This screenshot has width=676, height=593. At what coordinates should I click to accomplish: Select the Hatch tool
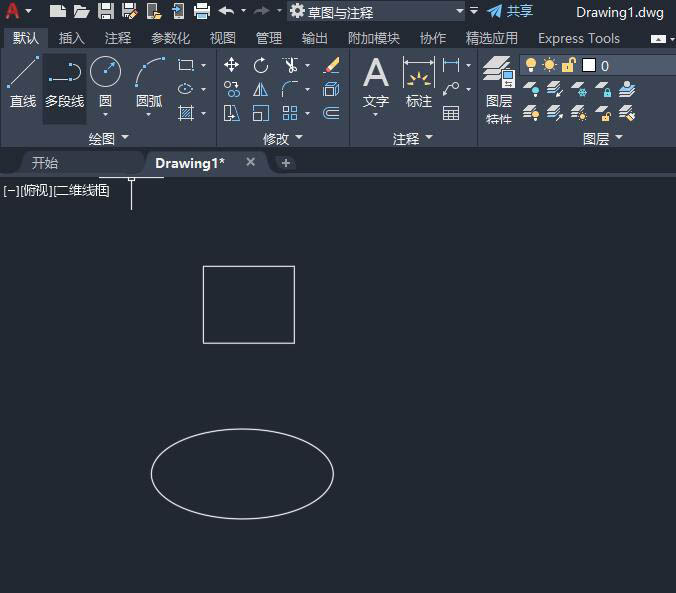[186, 113]
